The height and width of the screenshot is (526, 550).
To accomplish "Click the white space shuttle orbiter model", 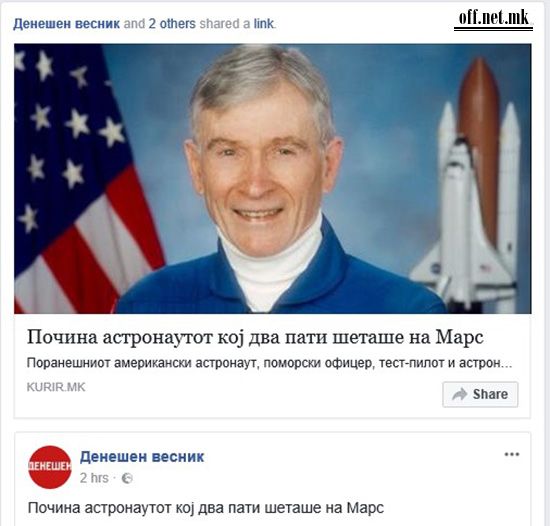I will click(x=461, y=224).
